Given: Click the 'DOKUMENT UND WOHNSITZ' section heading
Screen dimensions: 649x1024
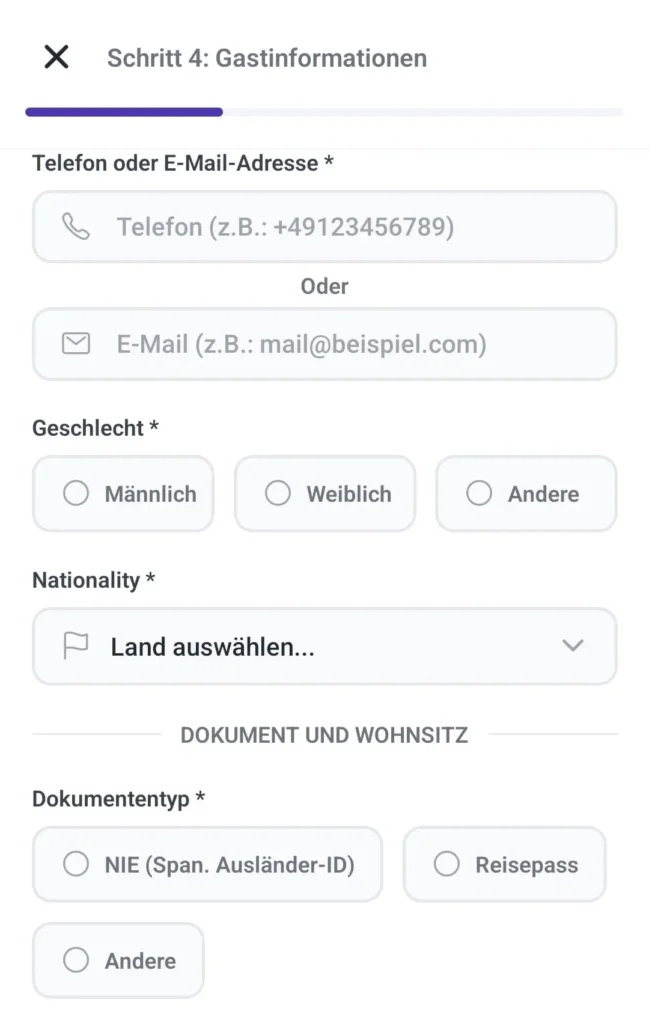Looking at the screenshot, I should [x=324, y=734].
